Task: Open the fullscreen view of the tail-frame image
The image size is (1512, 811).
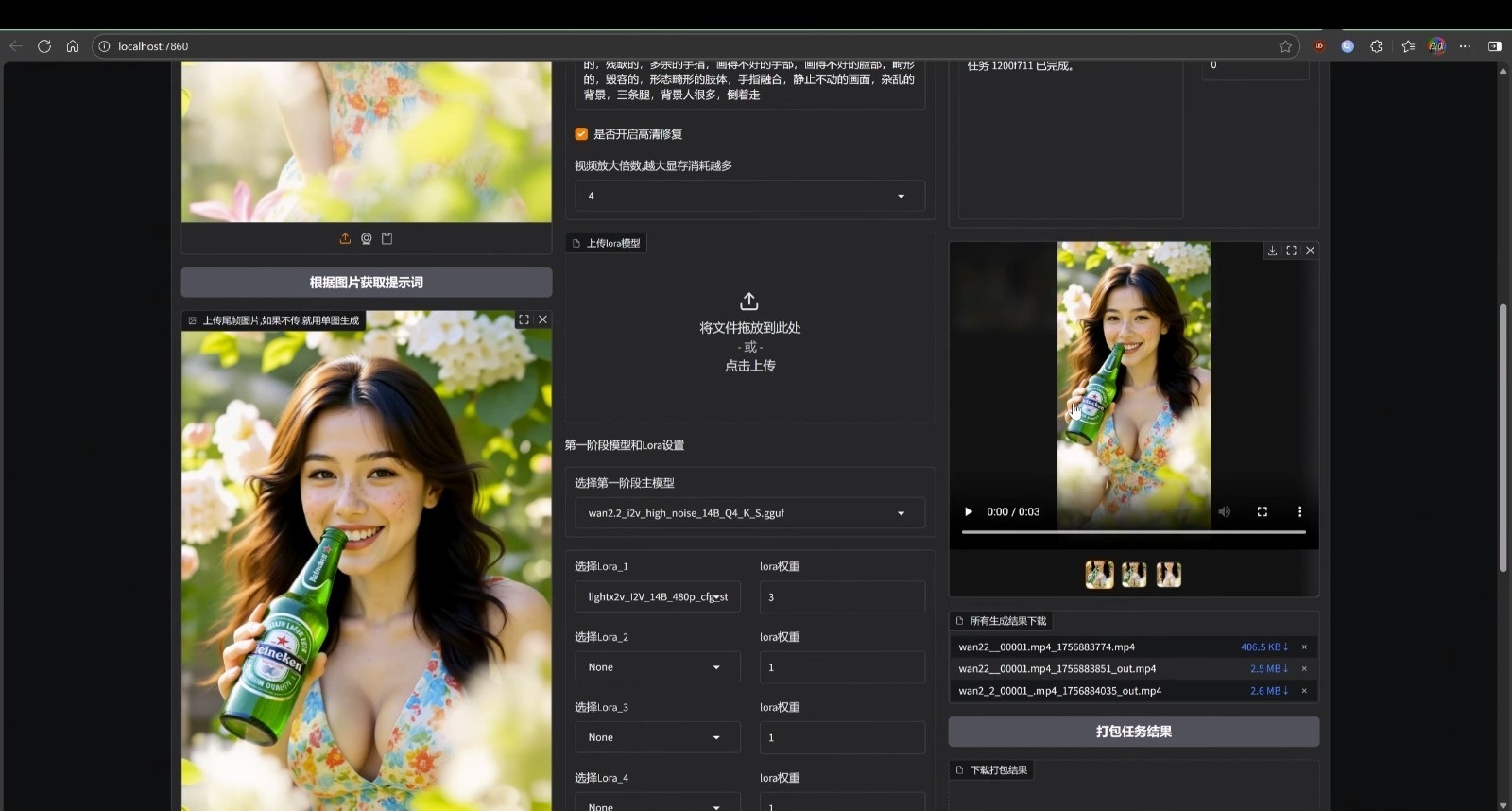Action: pyautogui.click(x=524, y=319)
